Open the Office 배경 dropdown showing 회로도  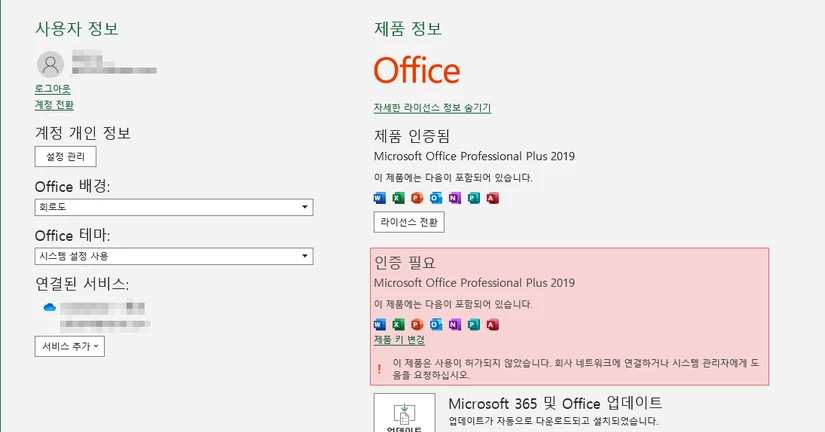click(x=174, y=207)
